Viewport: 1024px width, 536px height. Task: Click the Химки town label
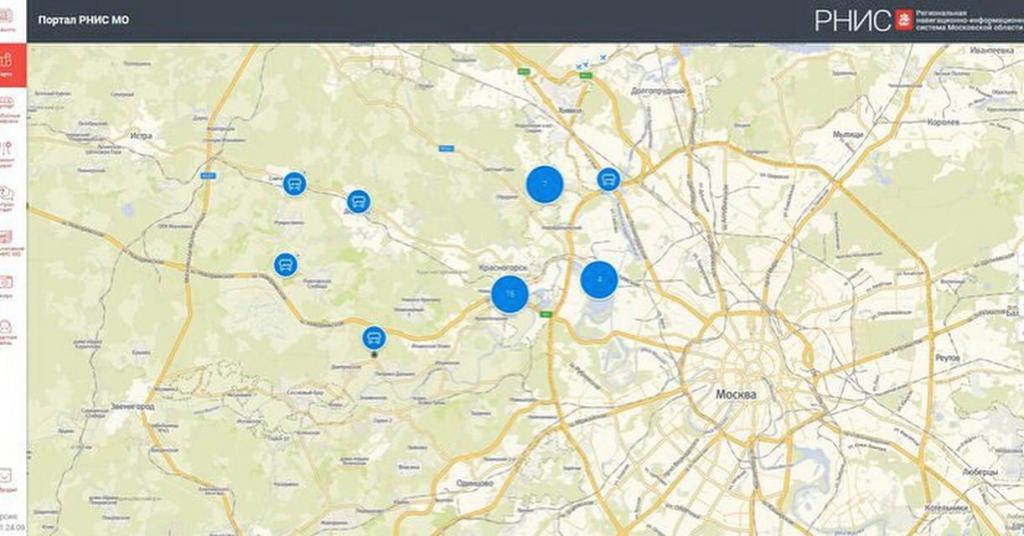570,110
